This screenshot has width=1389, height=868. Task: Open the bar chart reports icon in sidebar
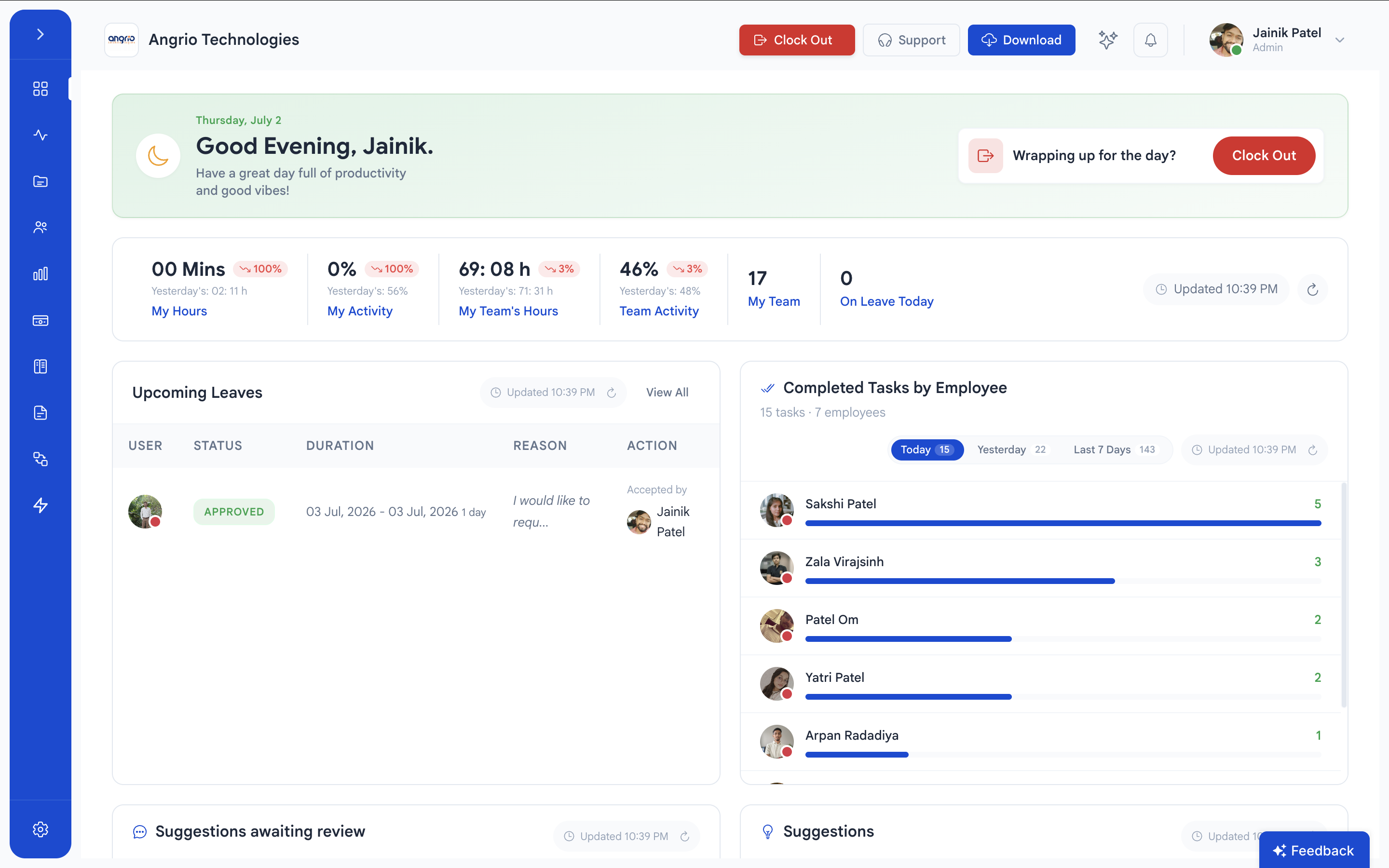40,274
